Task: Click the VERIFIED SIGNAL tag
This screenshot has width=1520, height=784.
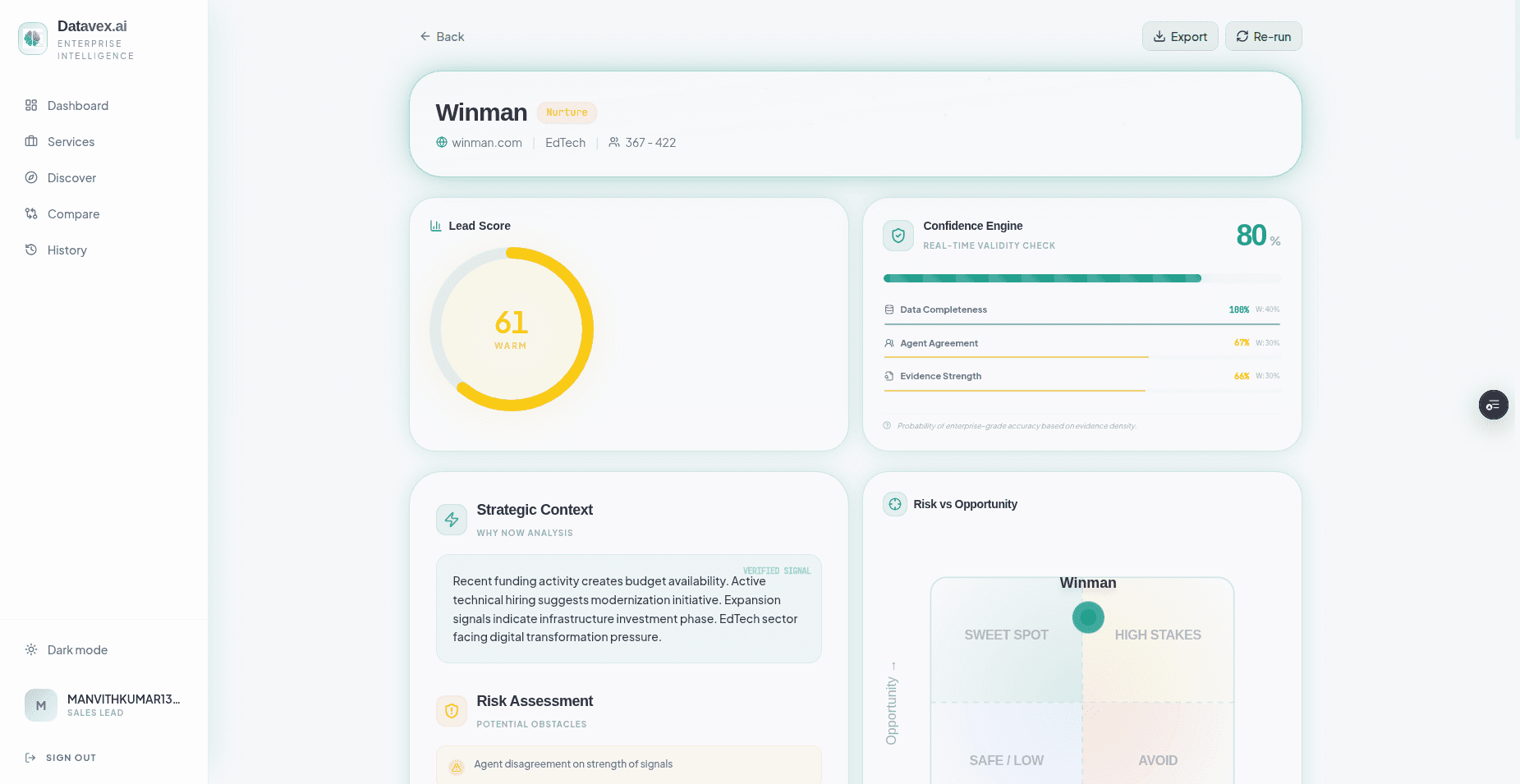Action: (x=777, y=571)
